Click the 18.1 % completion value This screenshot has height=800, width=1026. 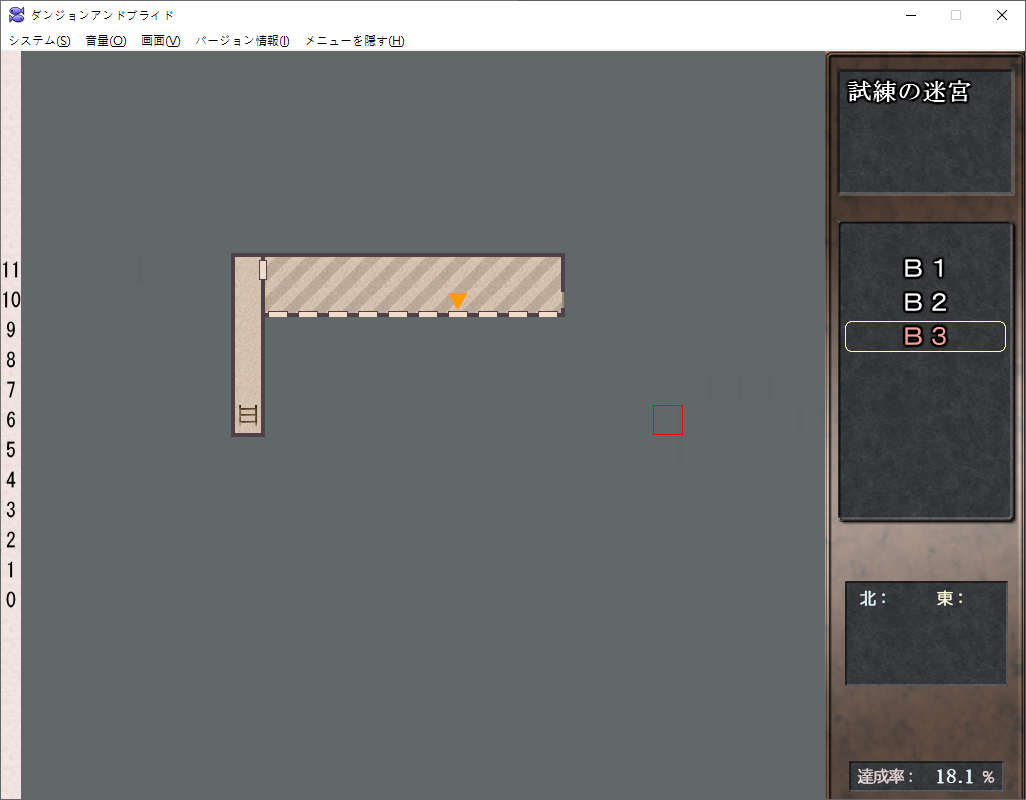[x=965, y=776]
